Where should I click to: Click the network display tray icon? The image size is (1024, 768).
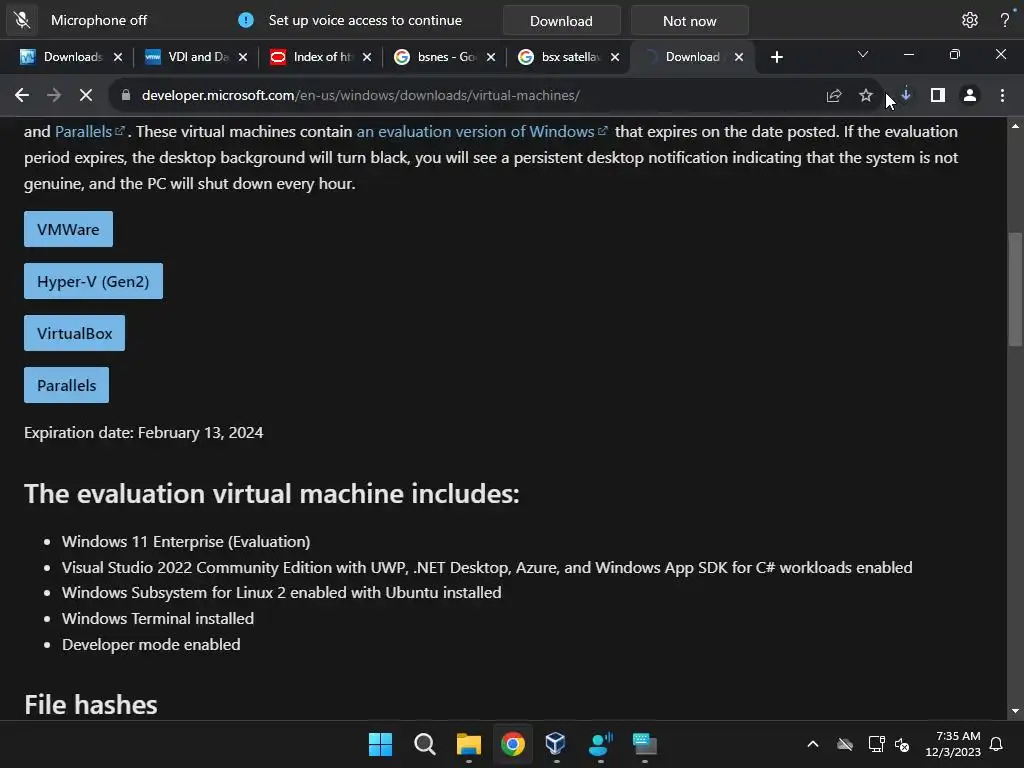(876, 744)
